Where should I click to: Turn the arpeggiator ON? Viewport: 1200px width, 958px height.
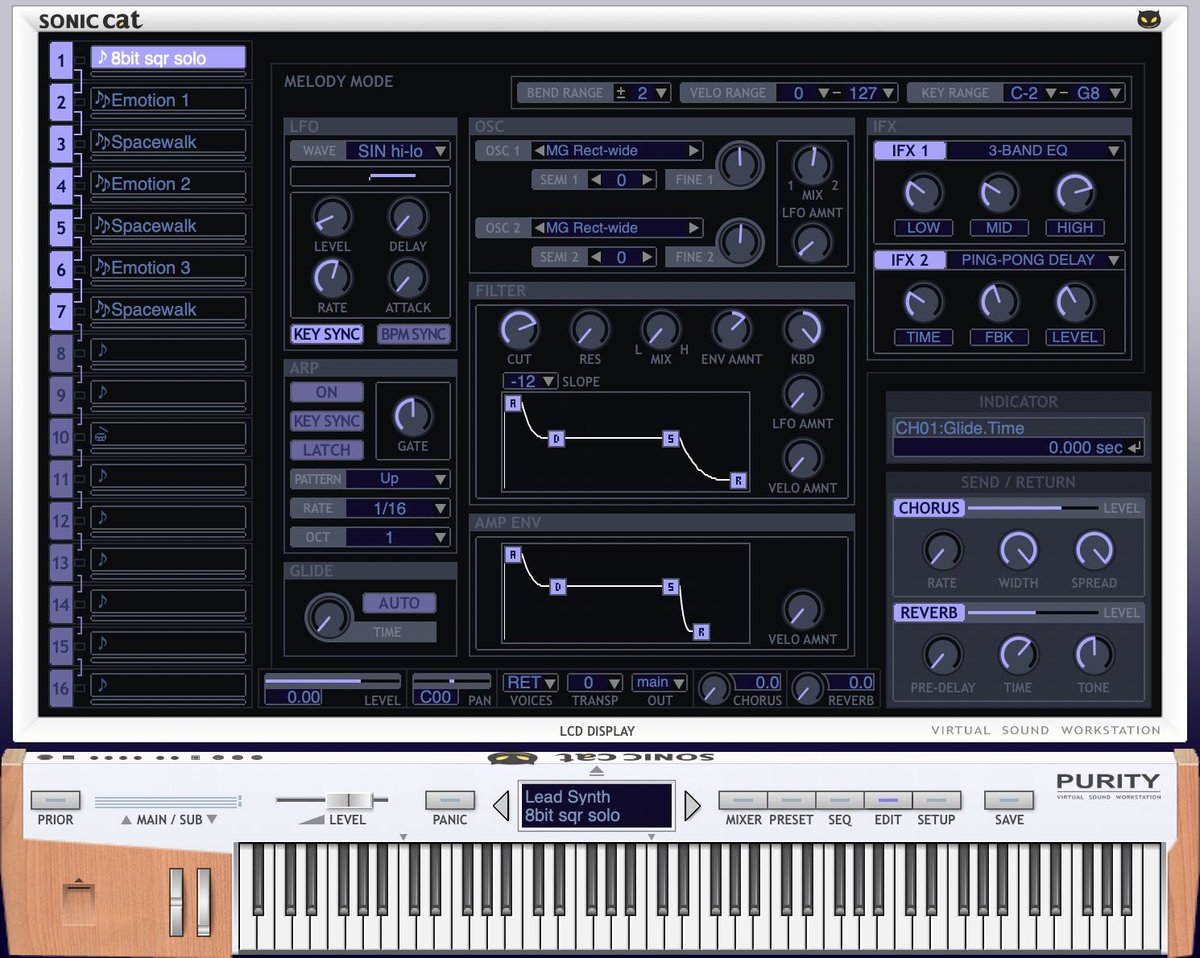tap(327, 393)
